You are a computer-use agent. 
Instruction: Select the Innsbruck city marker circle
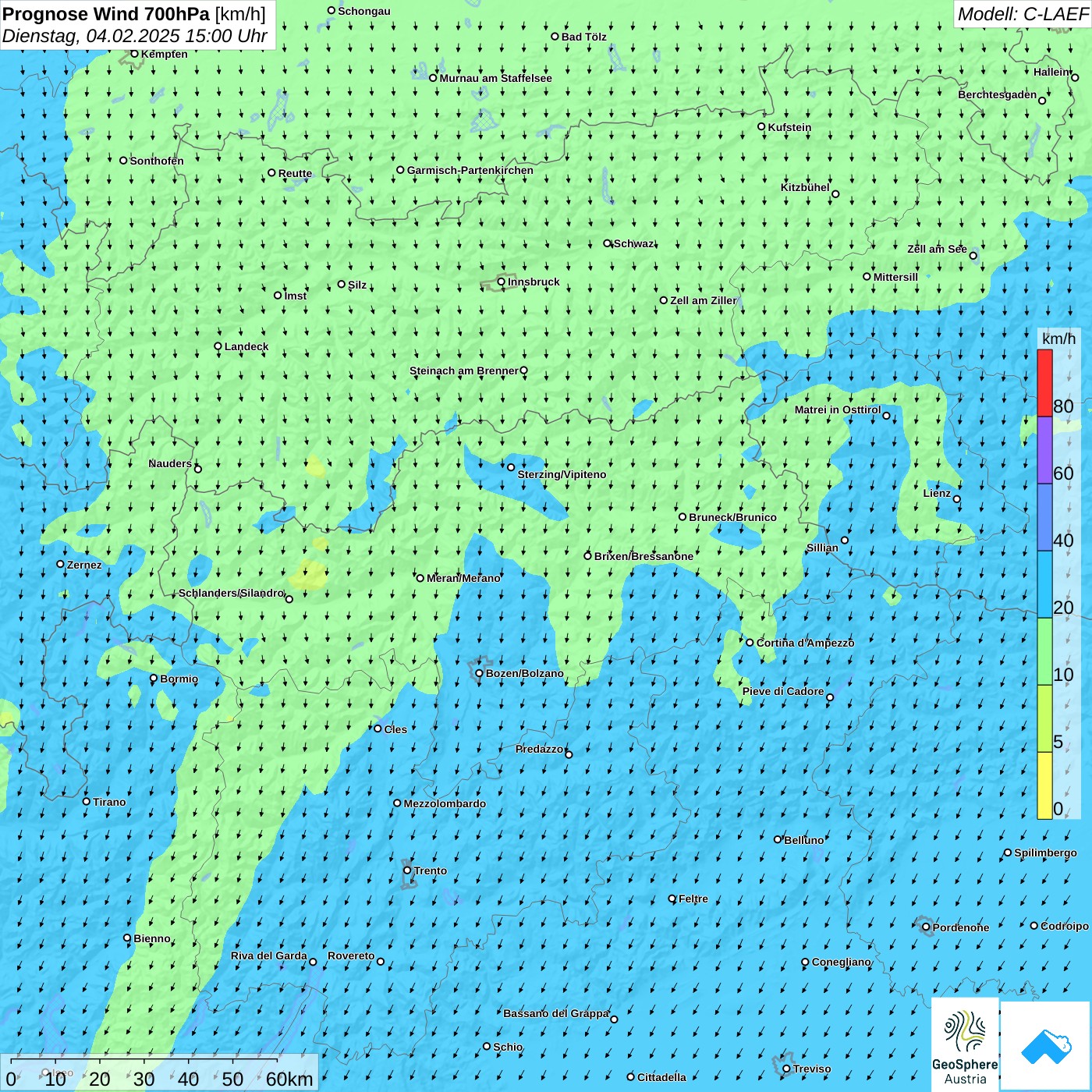point(501,282)
